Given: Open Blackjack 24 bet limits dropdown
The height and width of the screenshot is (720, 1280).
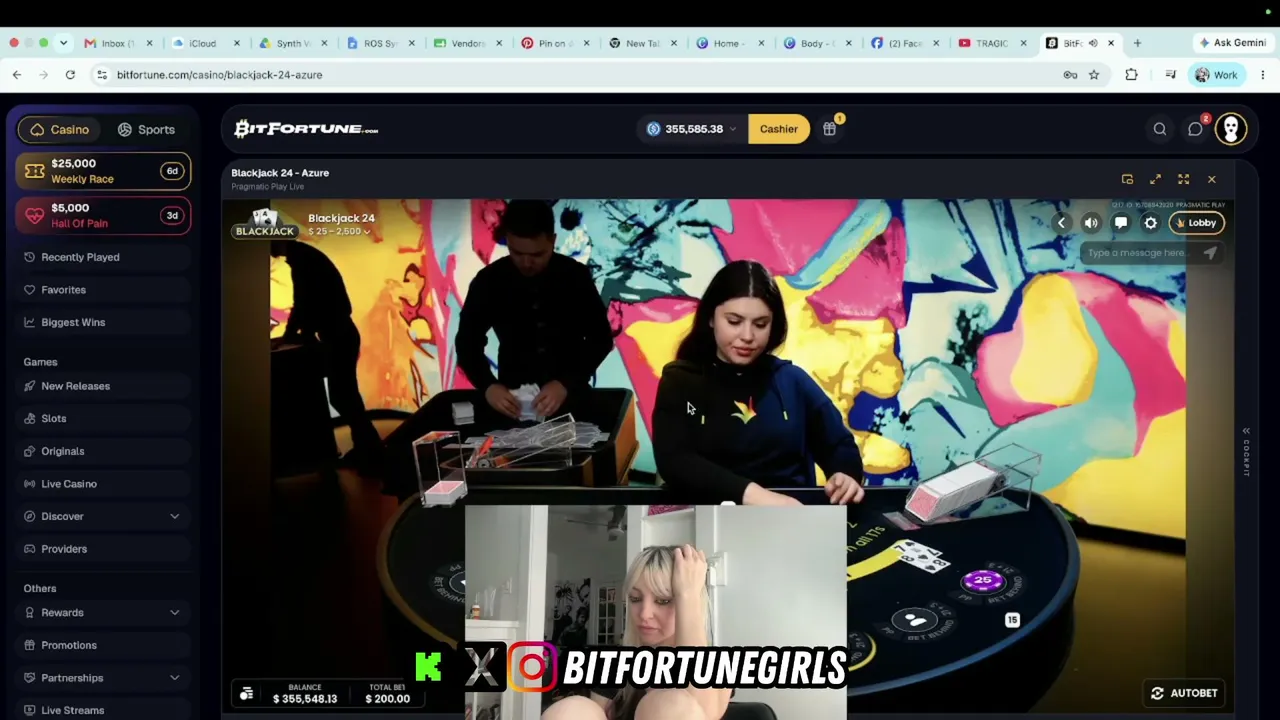Looking at the screenshot, I should click(339, 232).
